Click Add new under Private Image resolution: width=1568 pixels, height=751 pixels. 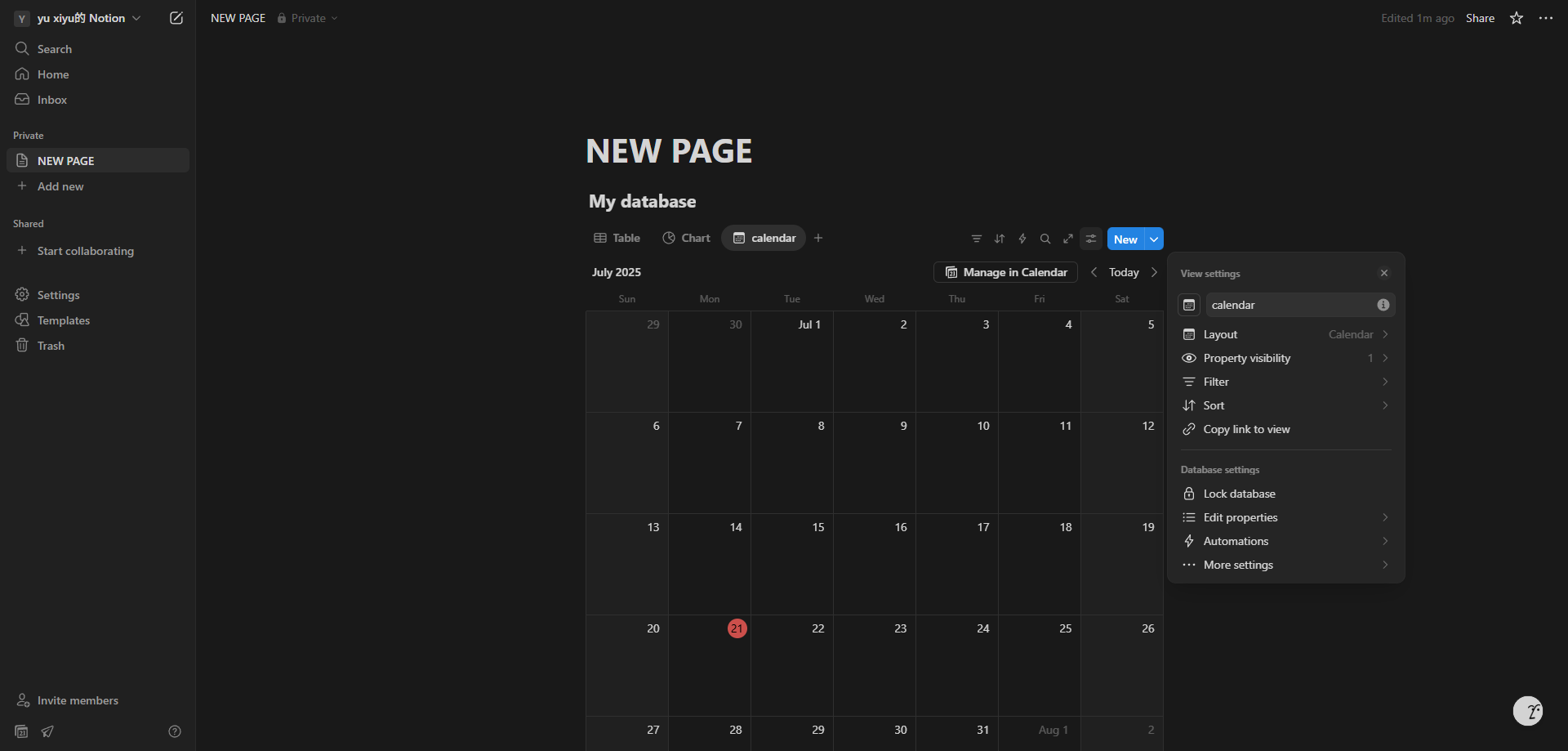click(98, 186)
